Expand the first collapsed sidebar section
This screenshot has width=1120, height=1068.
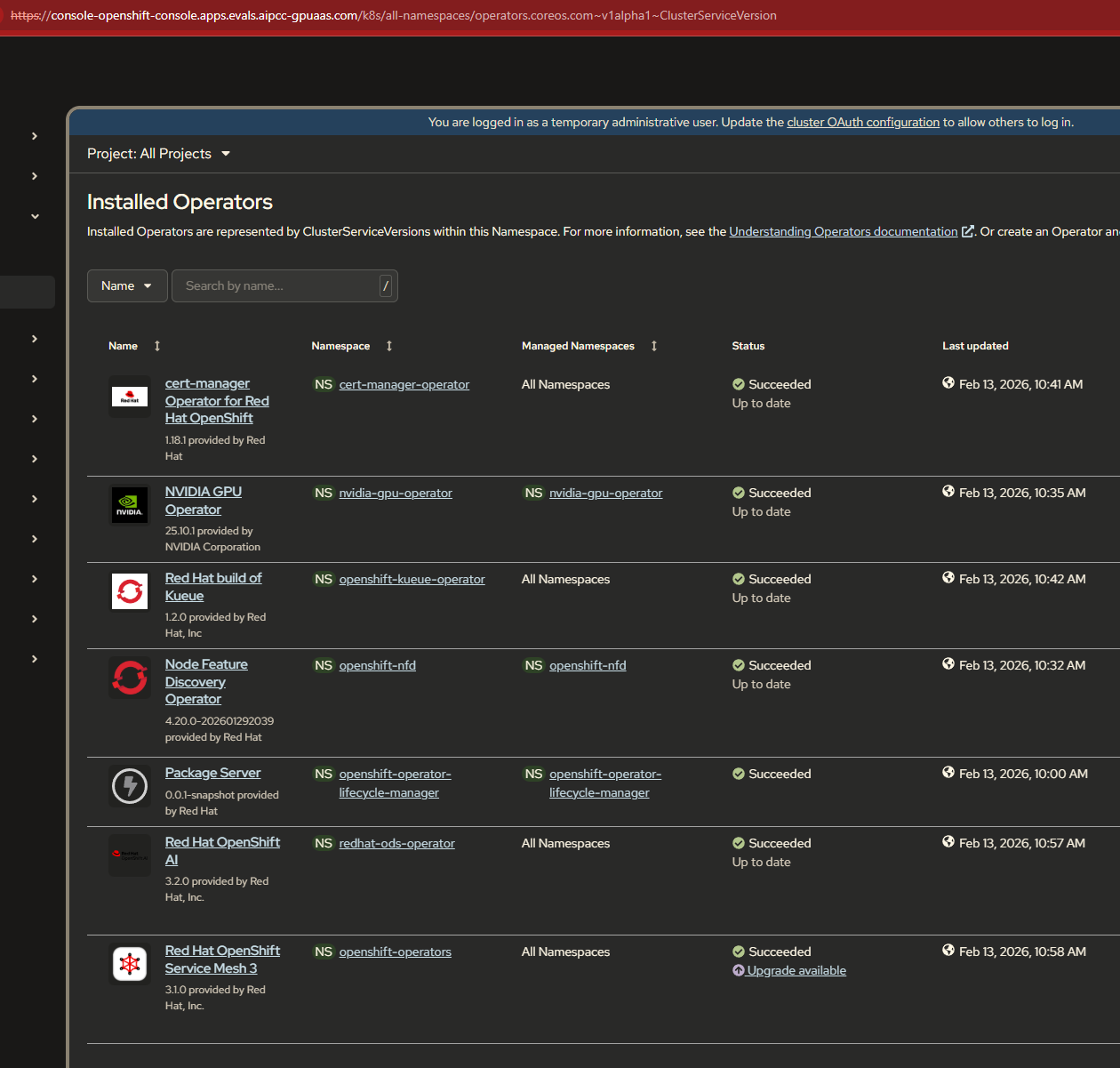(35, 136)
